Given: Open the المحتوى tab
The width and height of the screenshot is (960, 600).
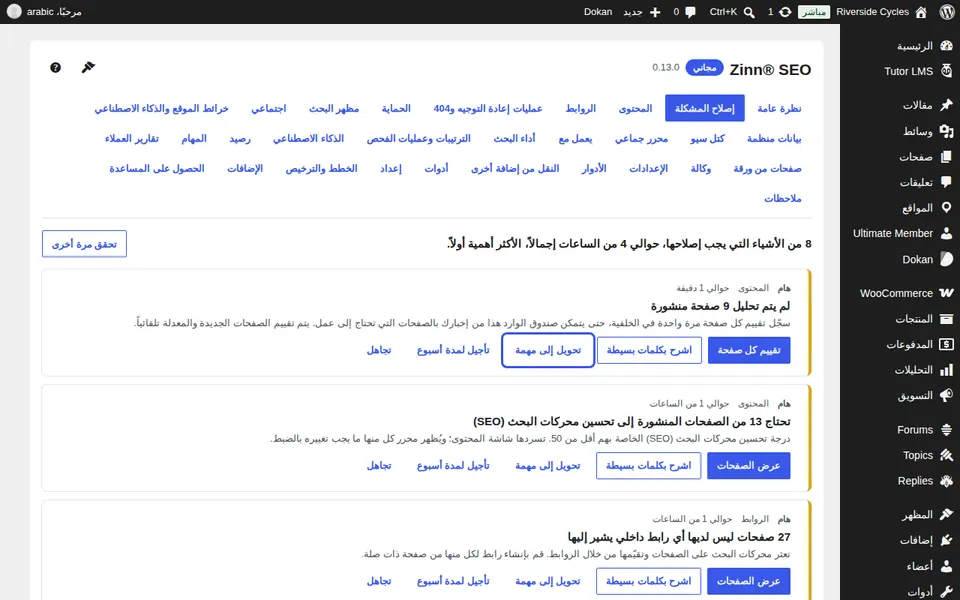Looking at the screenshot, I should (636, 108).
